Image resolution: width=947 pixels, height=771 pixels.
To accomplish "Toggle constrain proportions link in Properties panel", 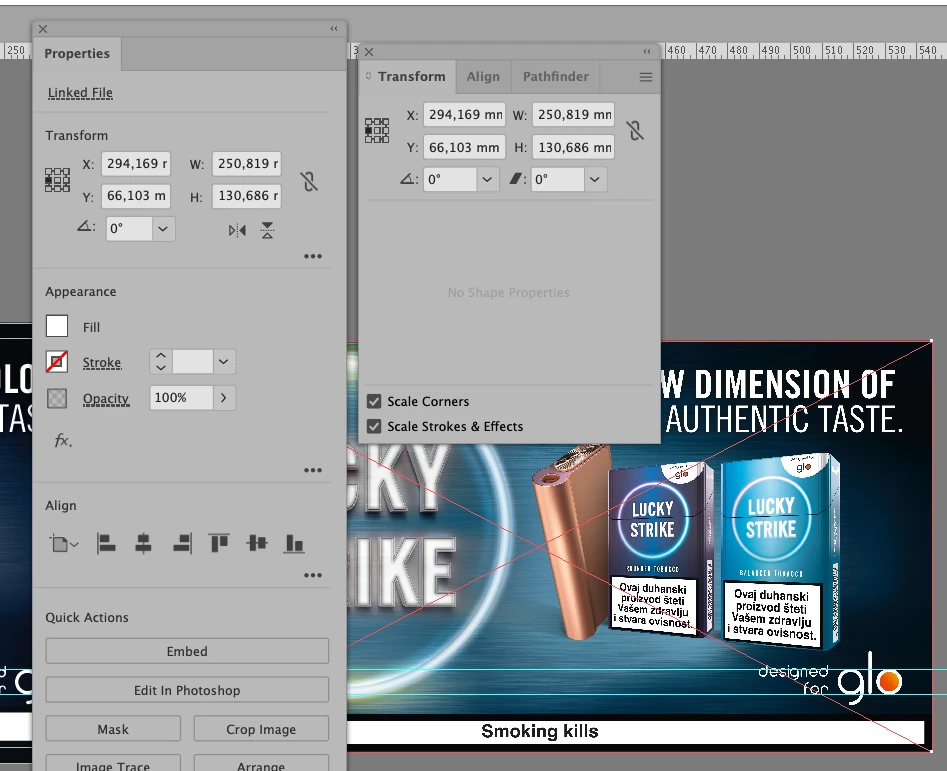I will (x=309, y=181).
